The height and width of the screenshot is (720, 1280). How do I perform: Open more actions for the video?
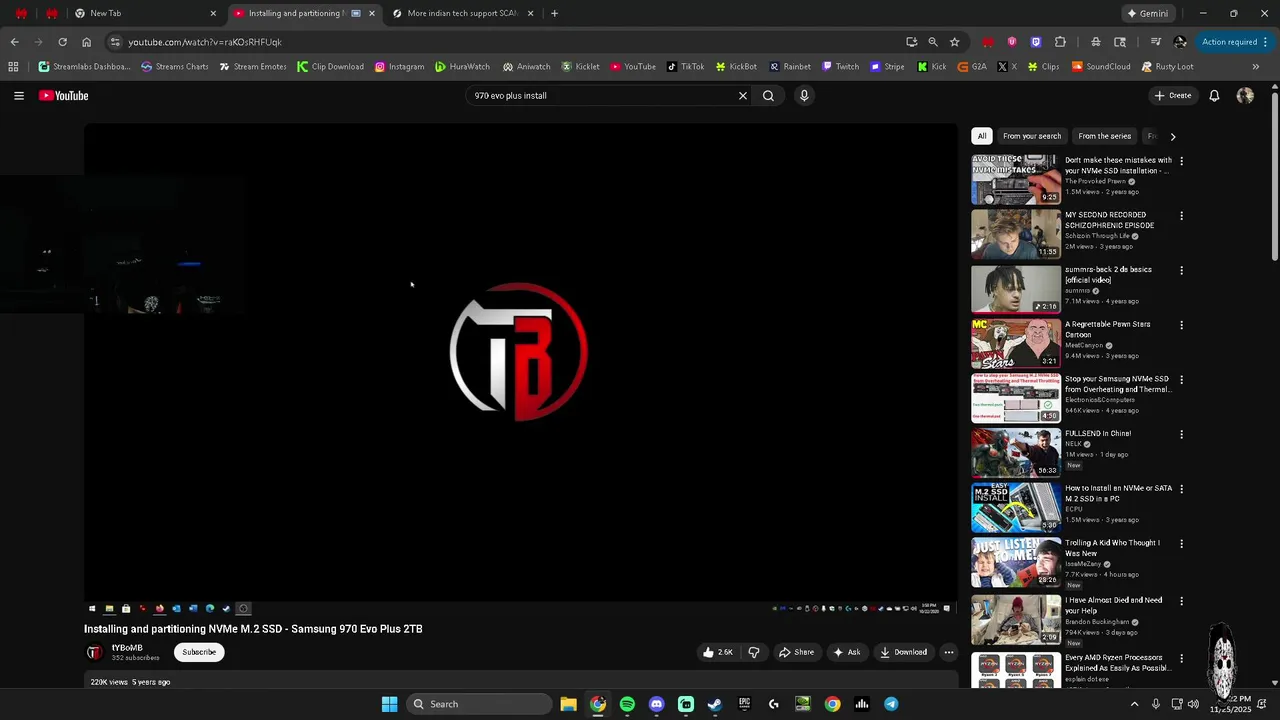[x=949, y=652]
